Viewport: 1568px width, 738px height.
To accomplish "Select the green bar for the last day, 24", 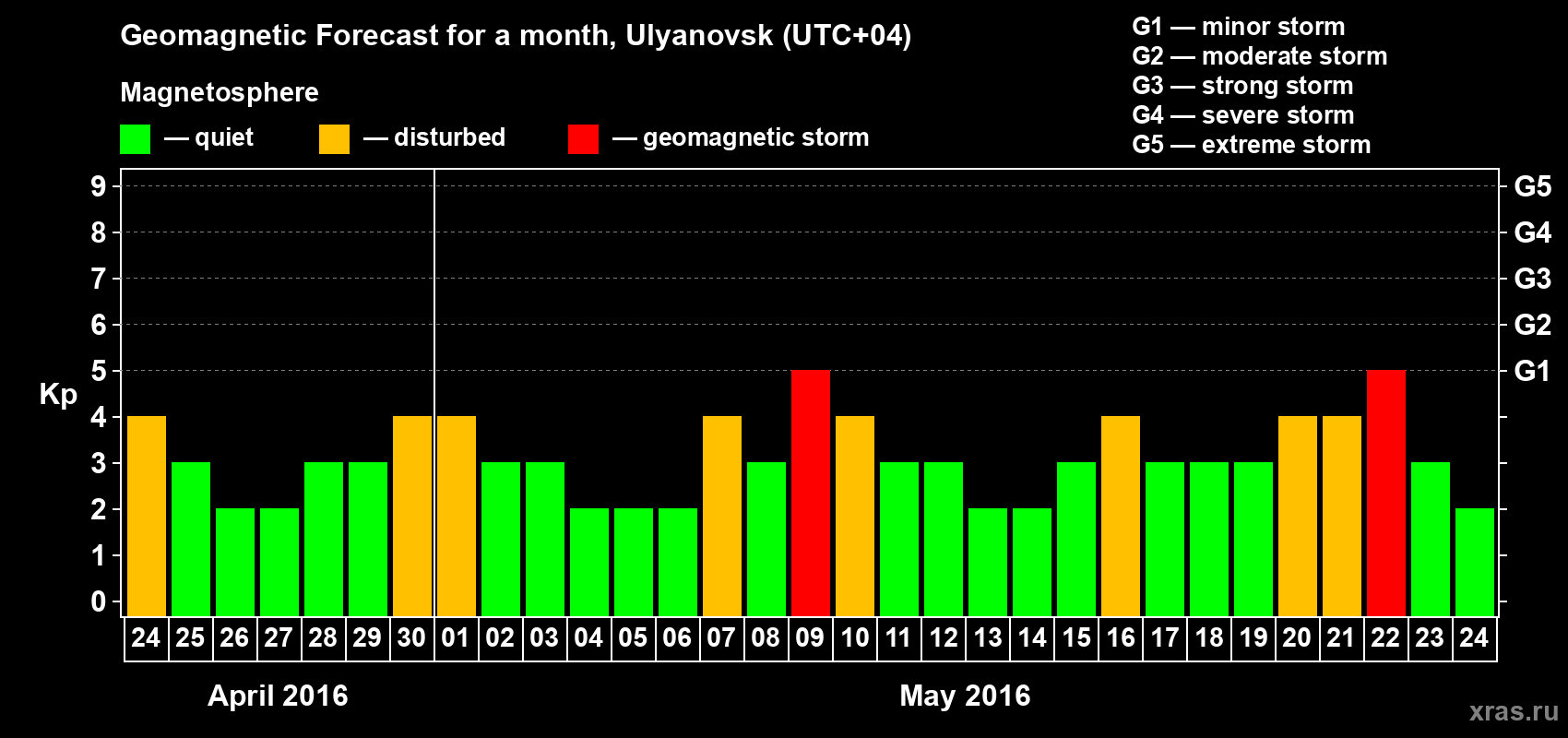I will [1475, 562].
